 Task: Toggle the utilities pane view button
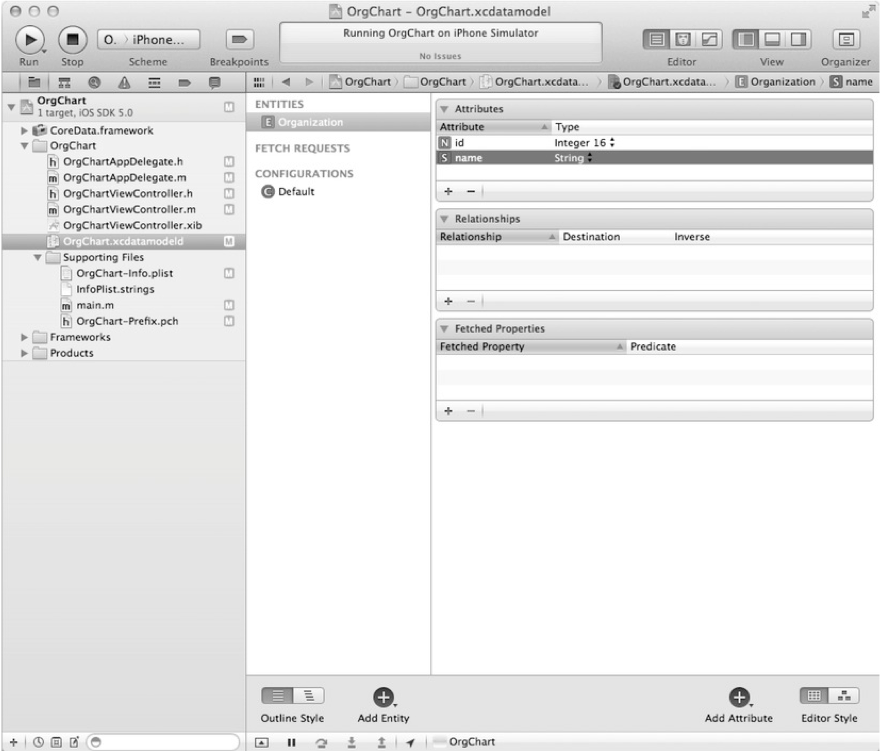click(798, 39)
